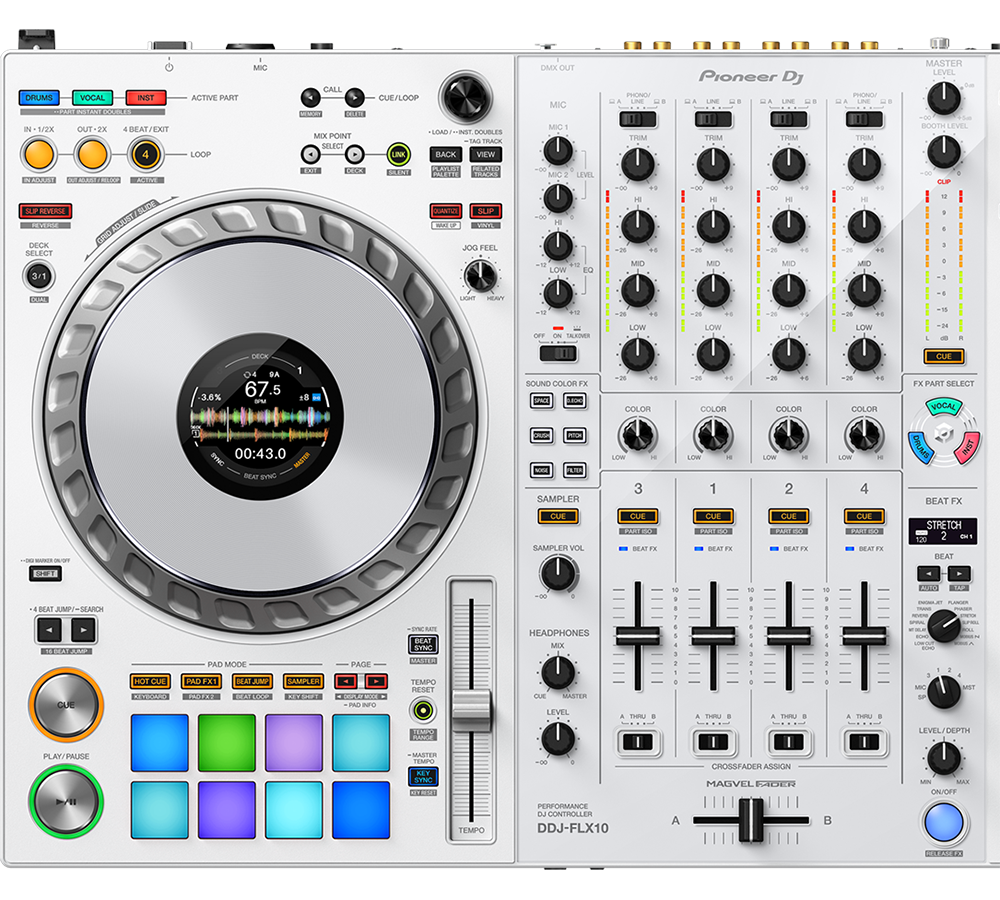
Task: Flip channel 3 crossfader assign switch
Action: 638,742
